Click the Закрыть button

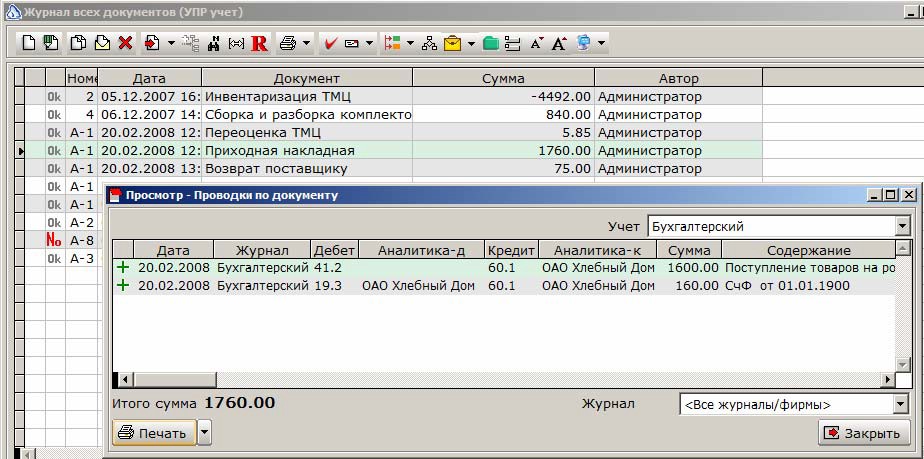(864, 434)
